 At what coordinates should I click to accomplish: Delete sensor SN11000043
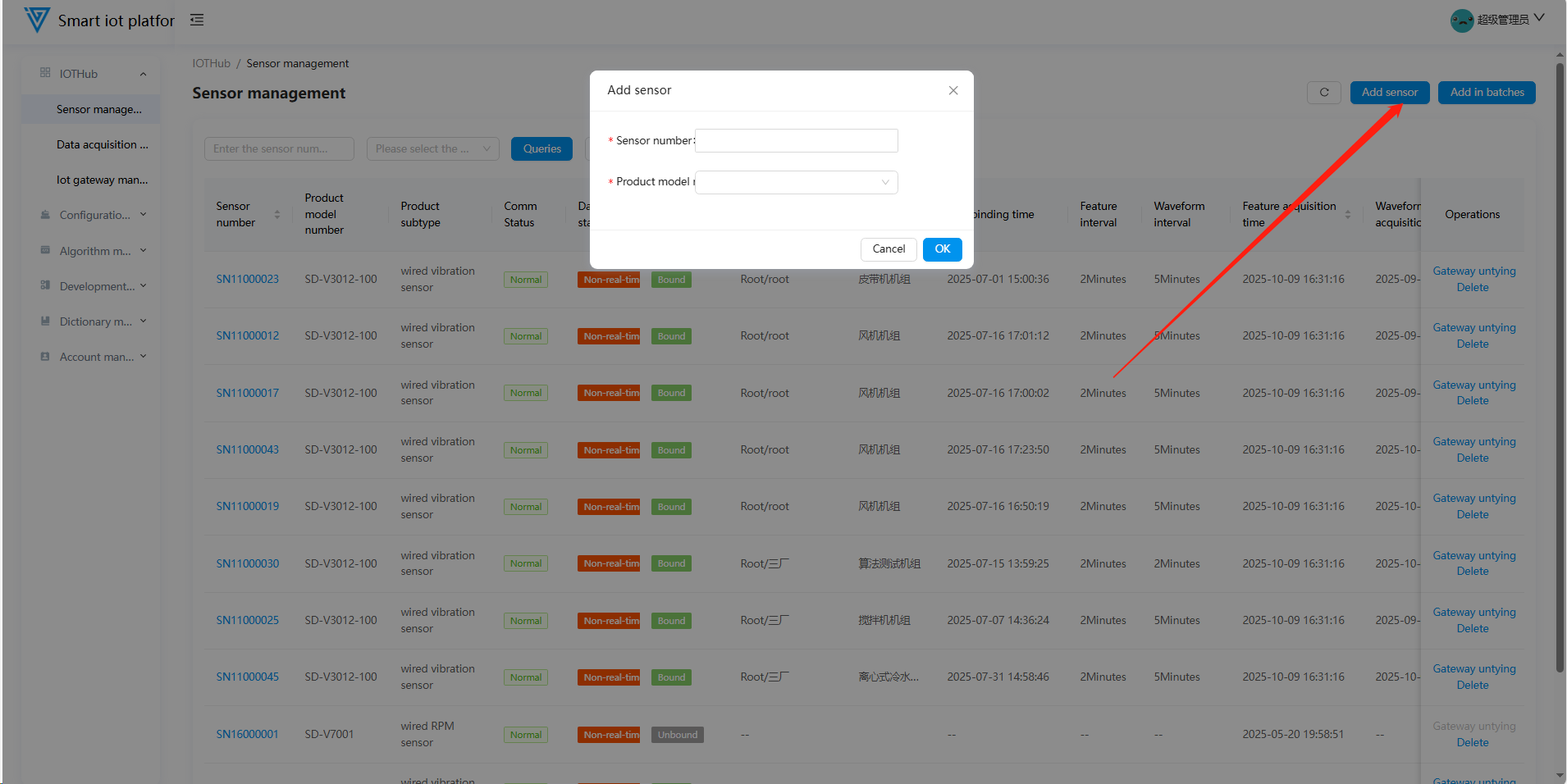coord(1472,458)
